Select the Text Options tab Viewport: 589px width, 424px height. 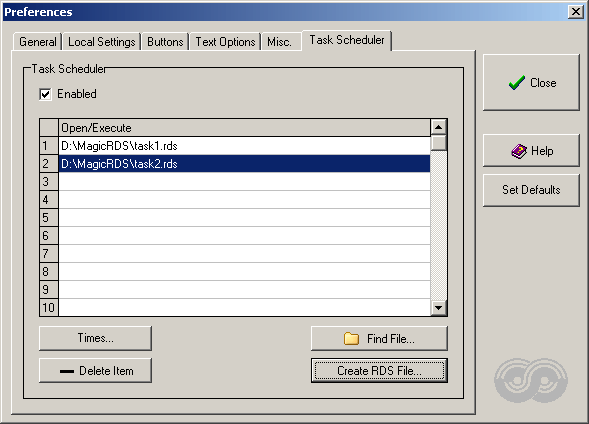(x=225, y=41)
